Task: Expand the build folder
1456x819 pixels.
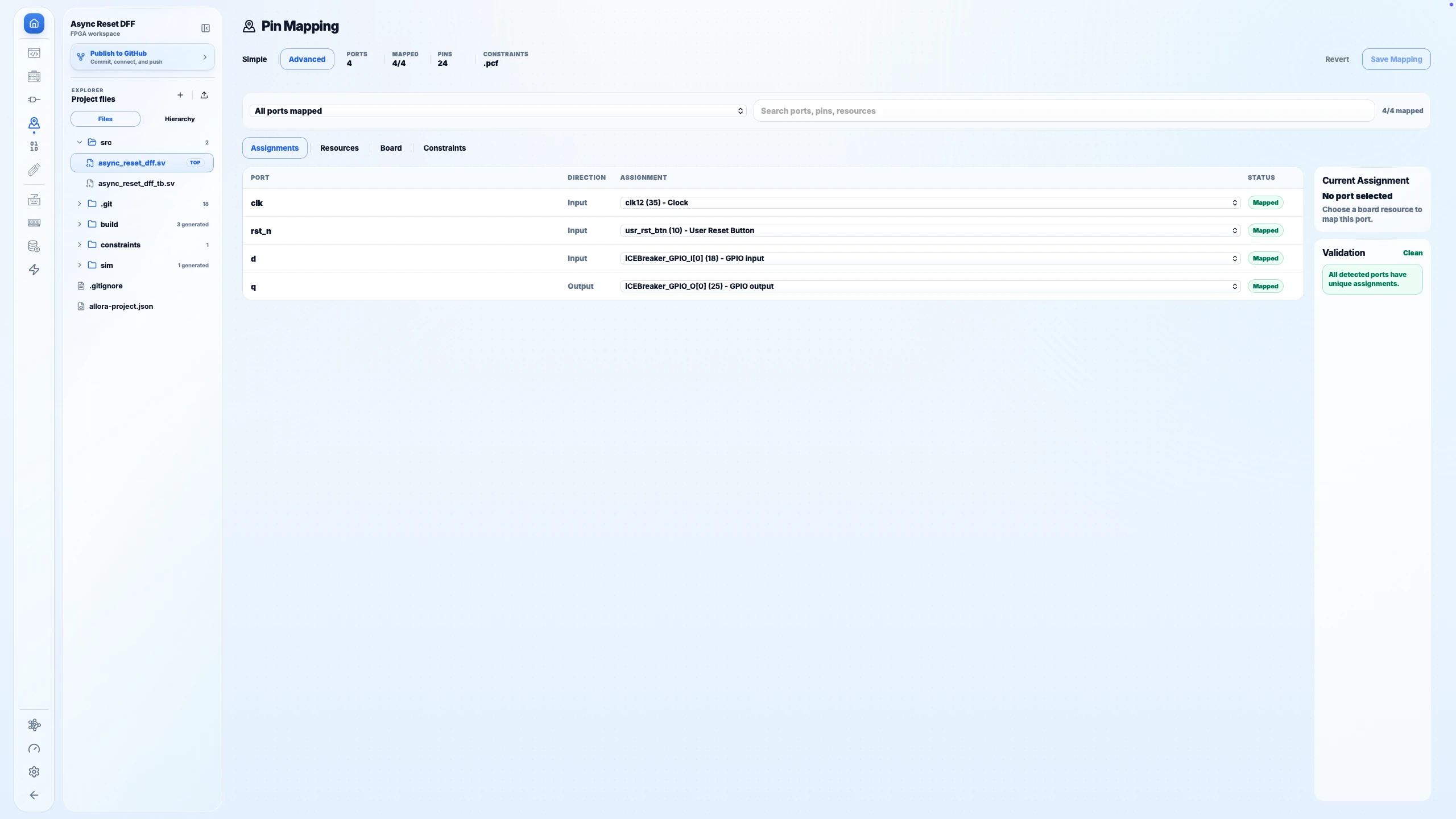Action: (142, 224)
